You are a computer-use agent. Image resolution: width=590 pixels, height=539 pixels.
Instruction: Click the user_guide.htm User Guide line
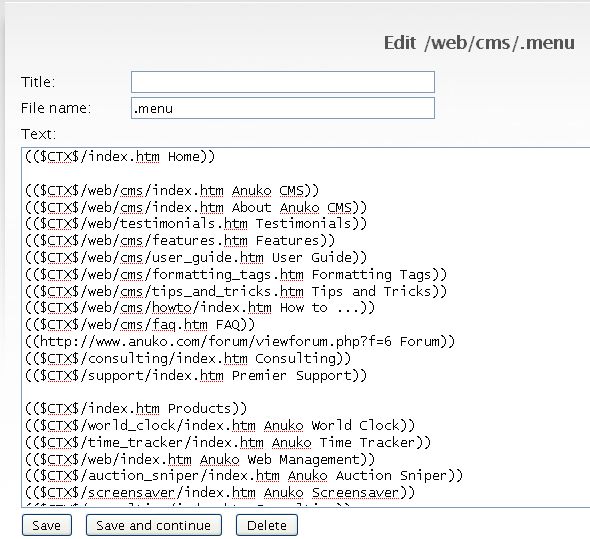196,258
